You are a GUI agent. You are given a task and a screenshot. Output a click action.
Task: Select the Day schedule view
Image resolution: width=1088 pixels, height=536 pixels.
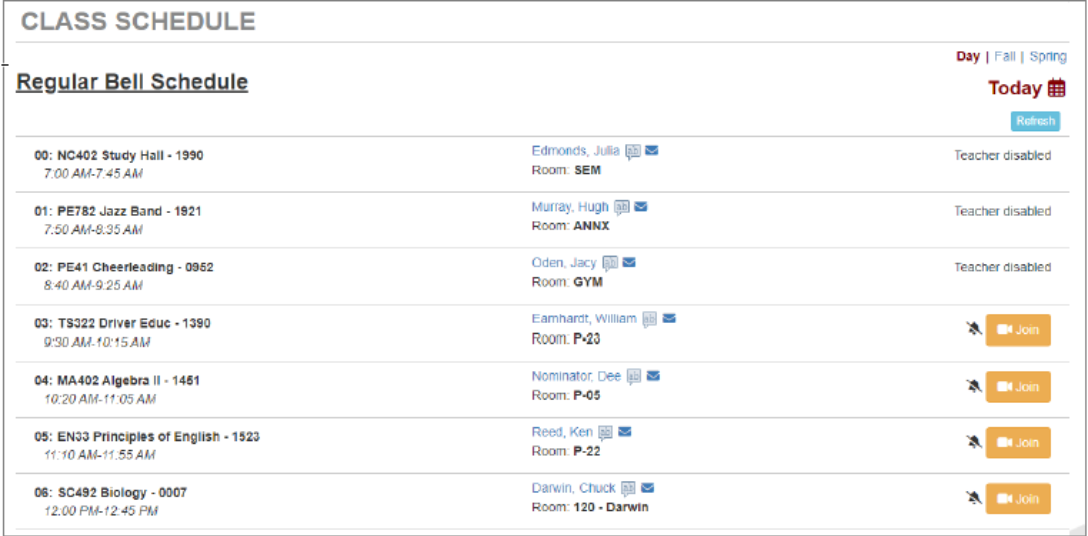click(x=967, y=57)
